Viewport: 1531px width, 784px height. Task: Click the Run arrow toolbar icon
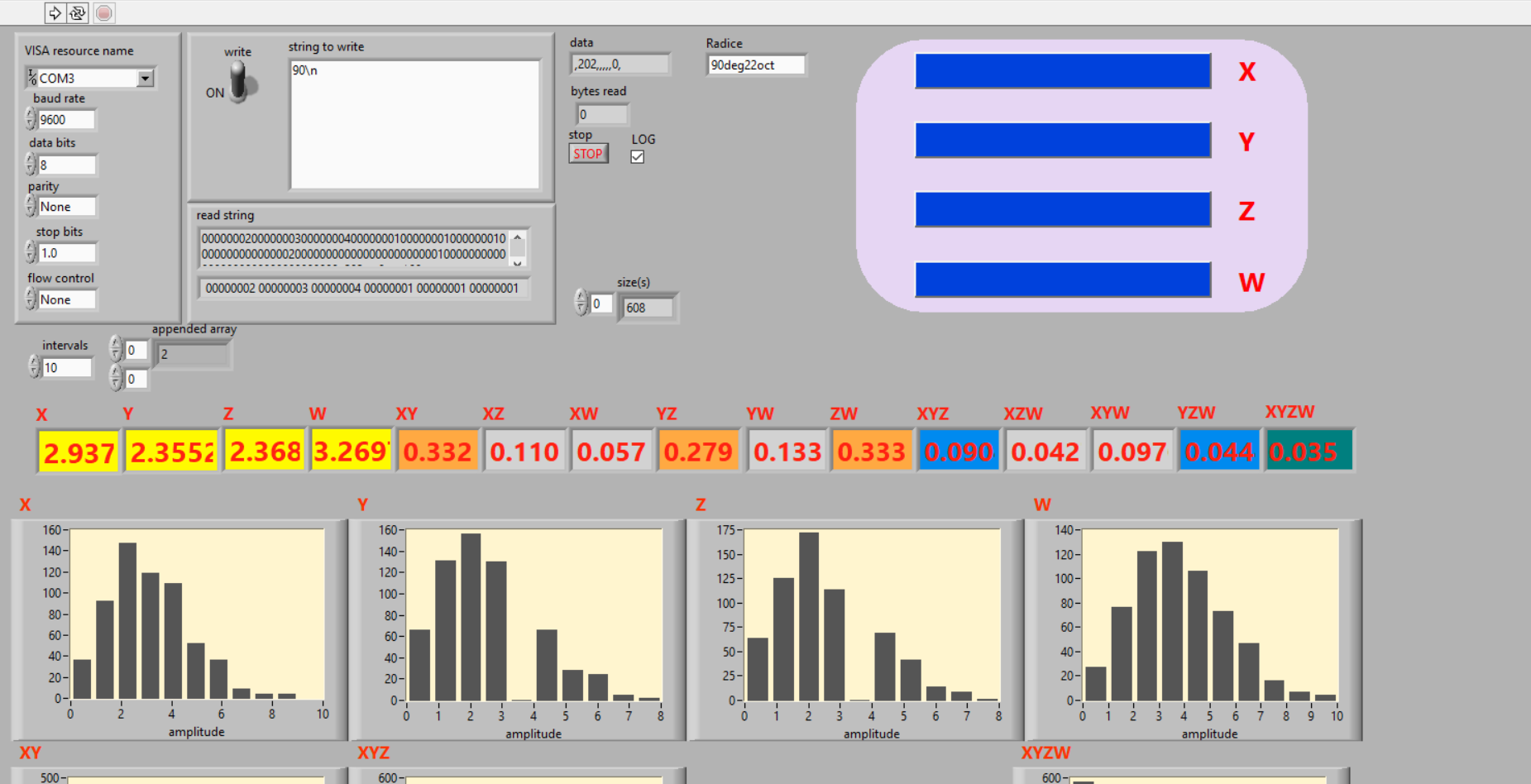55,12
